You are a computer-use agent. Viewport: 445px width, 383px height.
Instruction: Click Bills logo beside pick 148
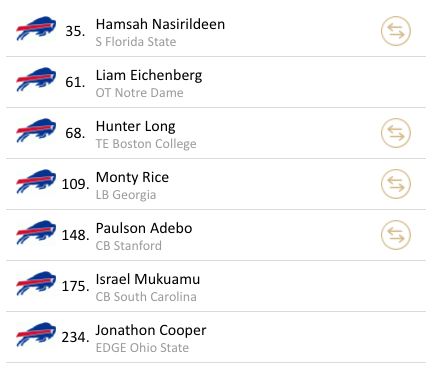click(36, 232)
